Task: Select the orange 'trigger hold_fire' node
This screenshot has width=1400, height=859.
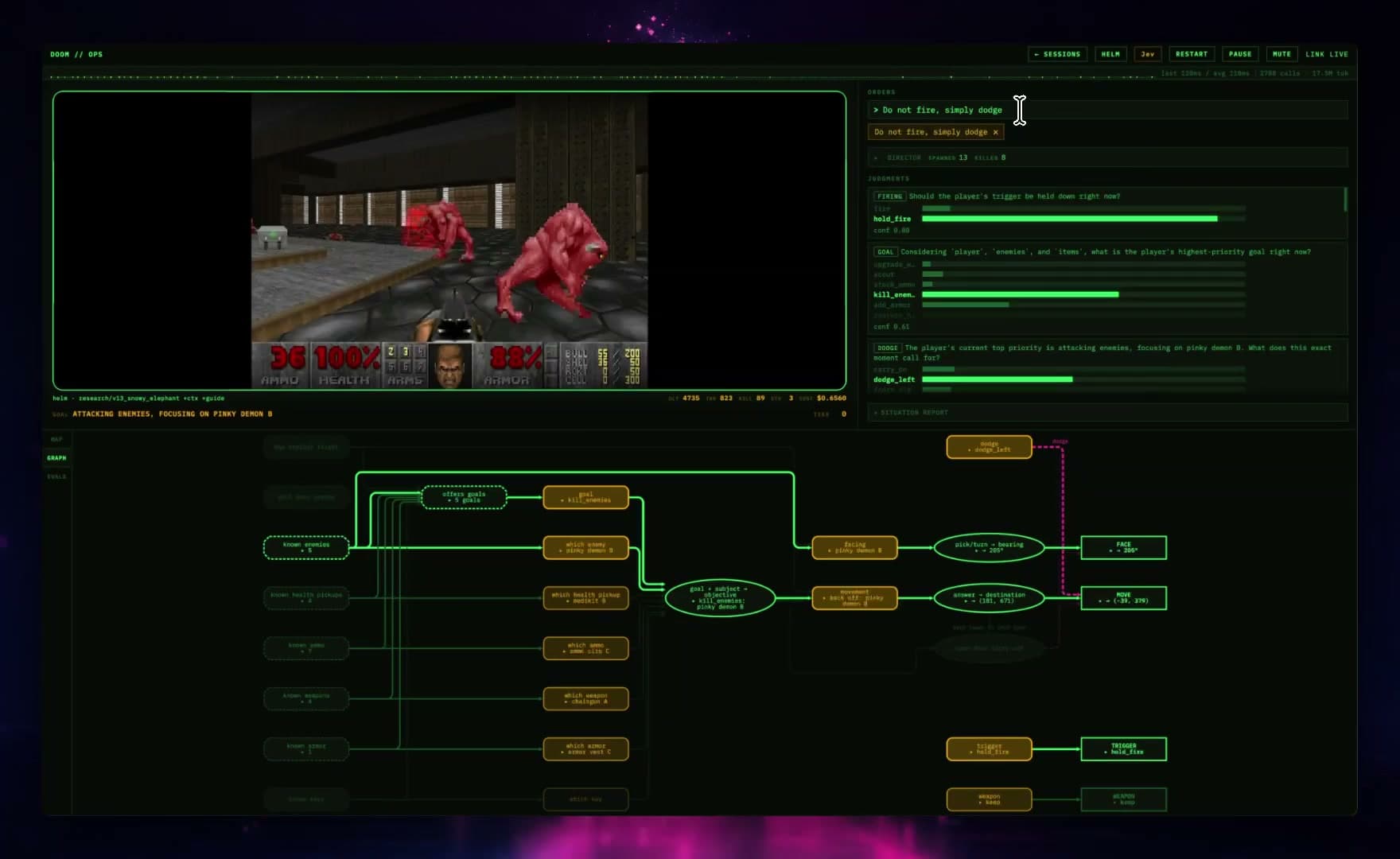Action: coord(989,748)
